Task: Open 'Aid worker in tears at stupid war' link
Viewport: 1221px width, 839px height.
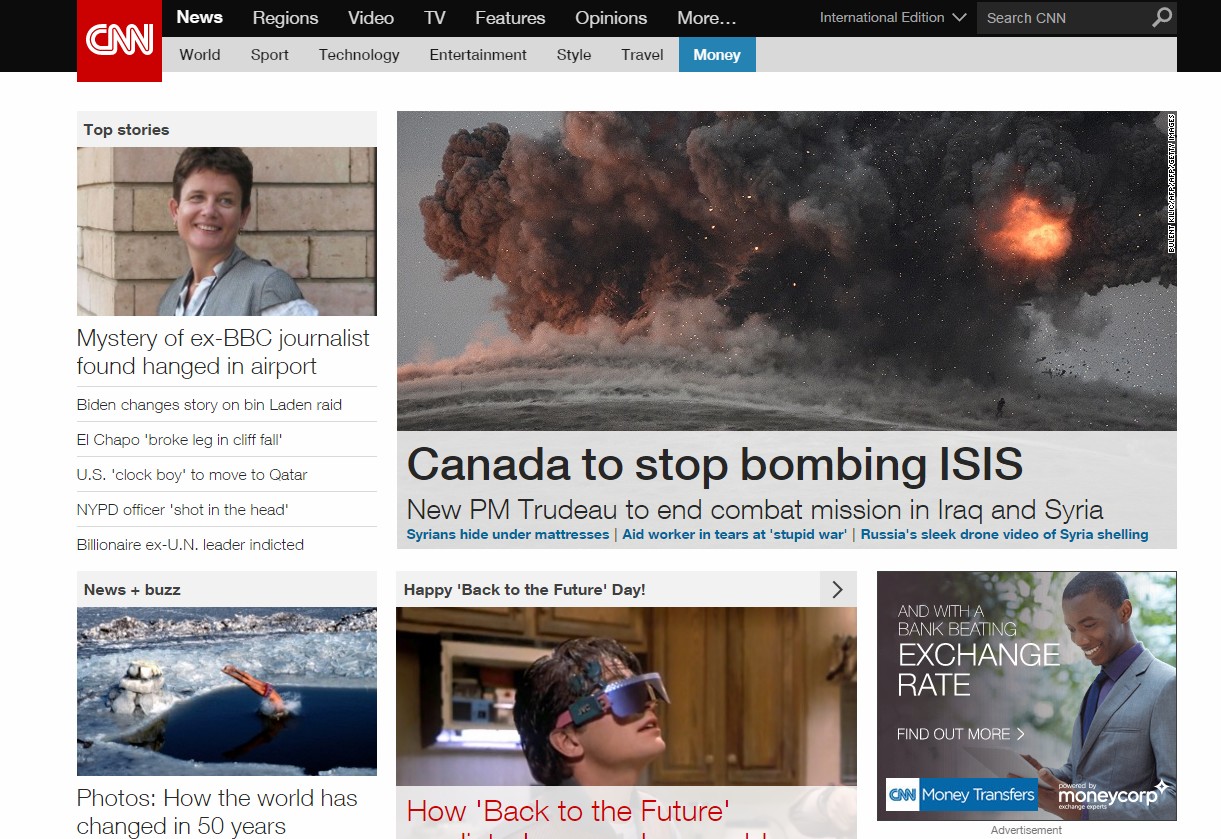Action: point(735,535)
